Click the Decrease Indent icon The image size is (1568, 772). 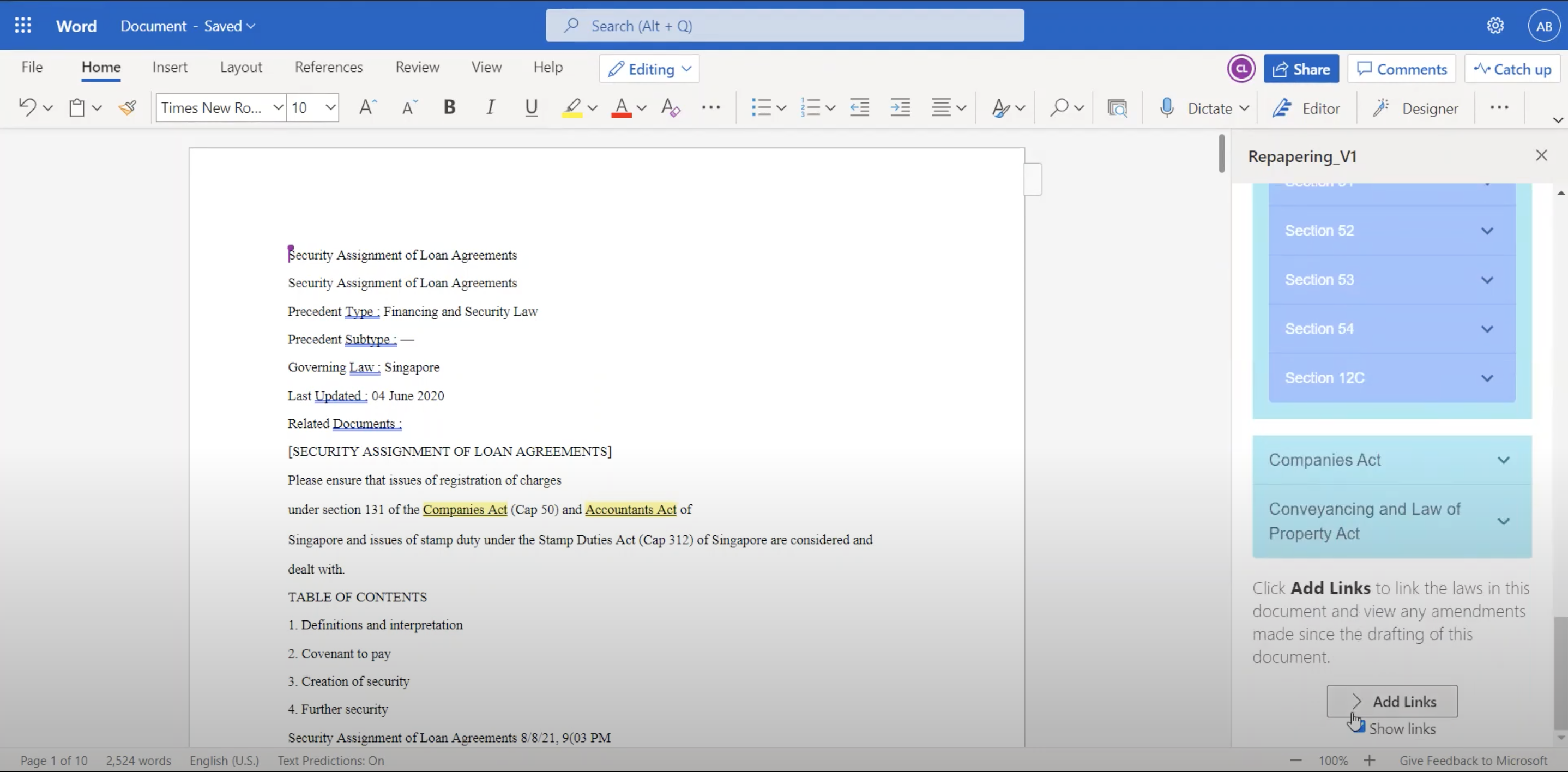pyautogui.click(x=859, y=108)
